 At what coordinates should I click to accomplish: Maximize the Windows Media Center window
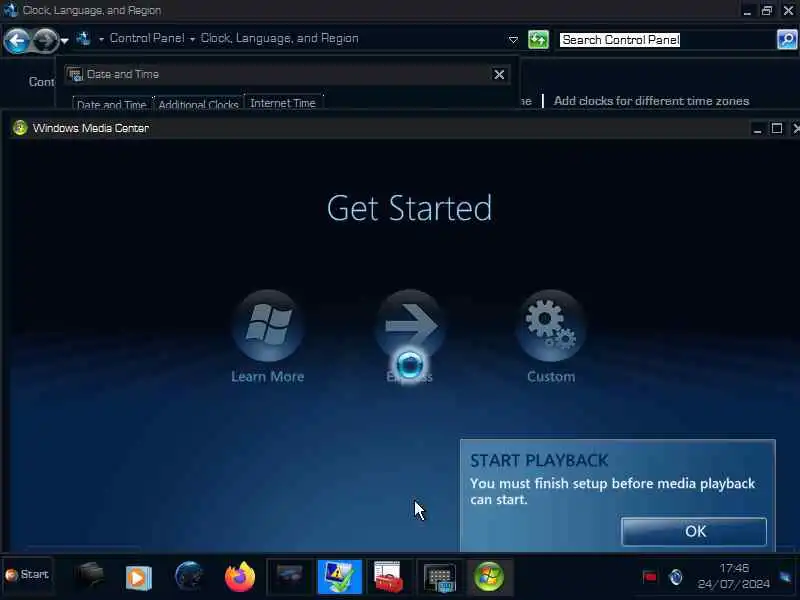[x=777, y=129]
